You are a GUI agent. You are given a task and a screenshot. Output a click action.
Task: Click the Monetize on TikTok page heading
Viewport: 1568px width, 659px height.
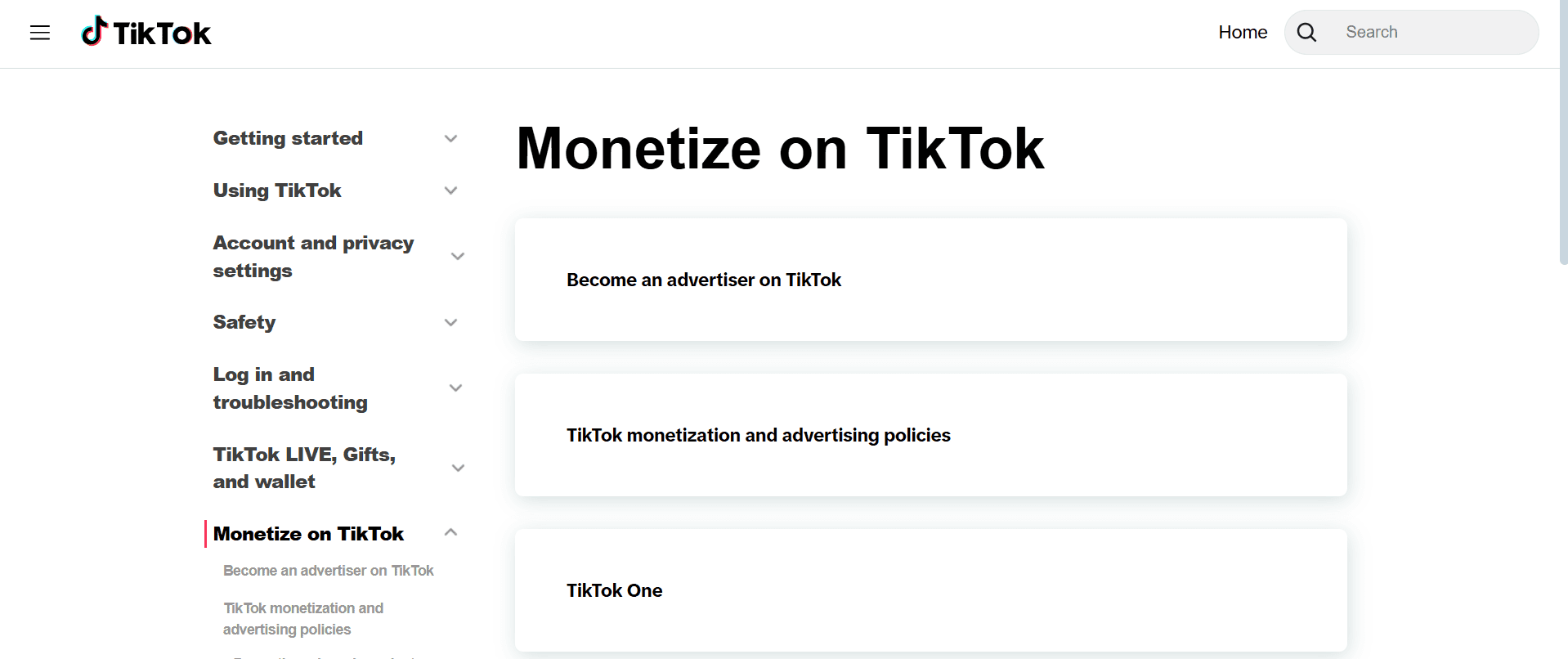coord(780,149)
